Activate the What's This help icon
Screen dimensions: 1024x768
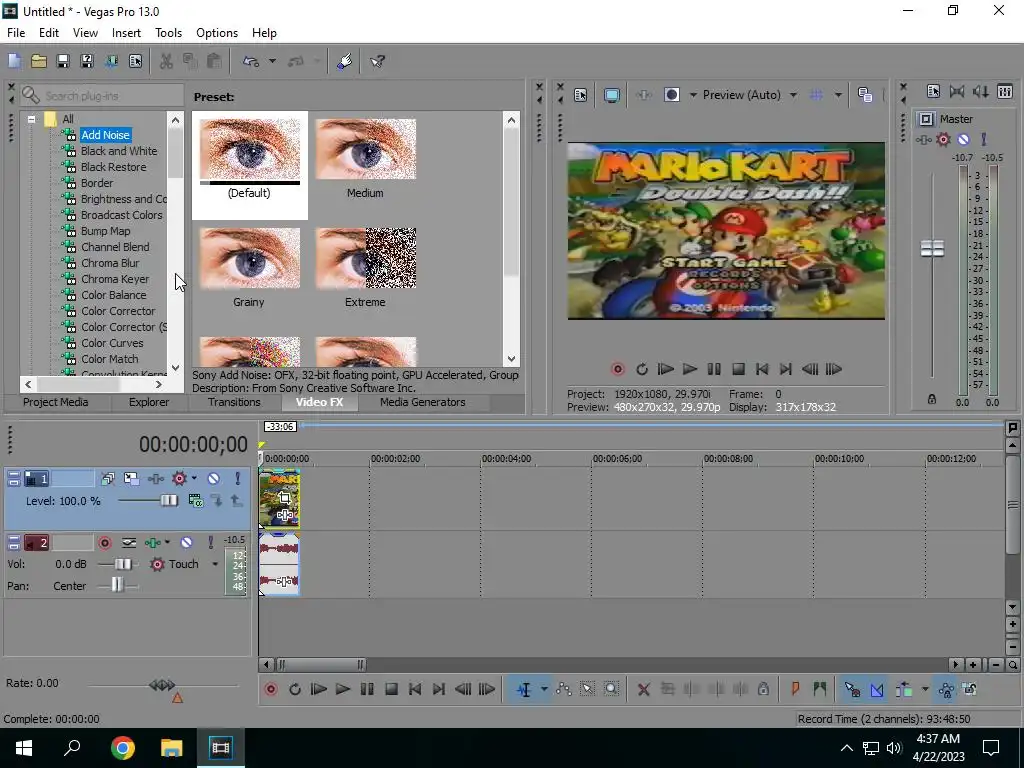click(377, 61)
